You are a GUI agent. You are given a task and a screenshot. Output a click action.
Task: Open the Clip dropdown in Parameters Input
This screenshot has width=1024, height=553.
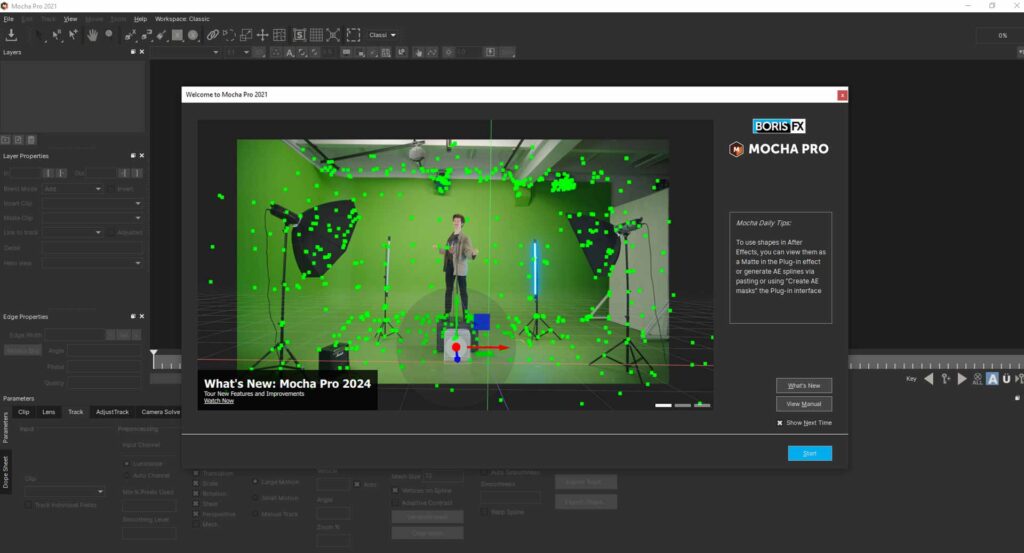coord(64,491)
